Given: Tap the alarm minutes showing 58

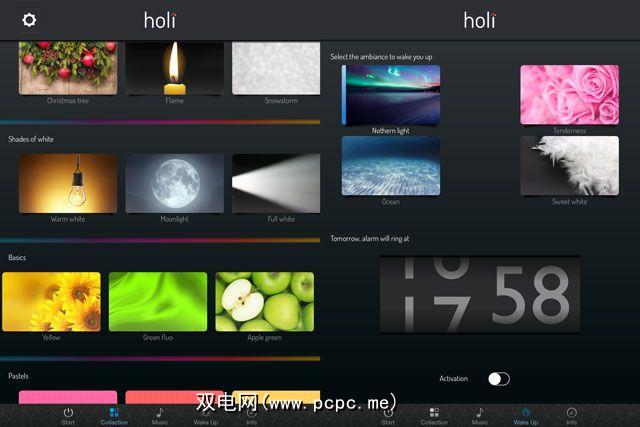Looking at the screenshot, I should pyautogui.click(x=531, y=295).
